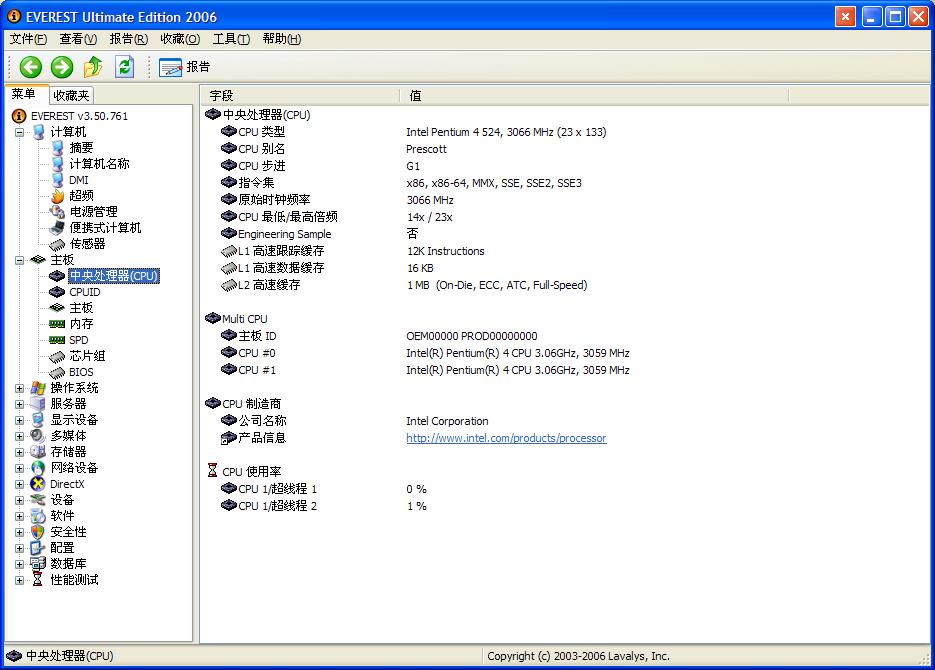Expand the 显示设备 branch
Screen dimensions: 935x670
[20, 420]
